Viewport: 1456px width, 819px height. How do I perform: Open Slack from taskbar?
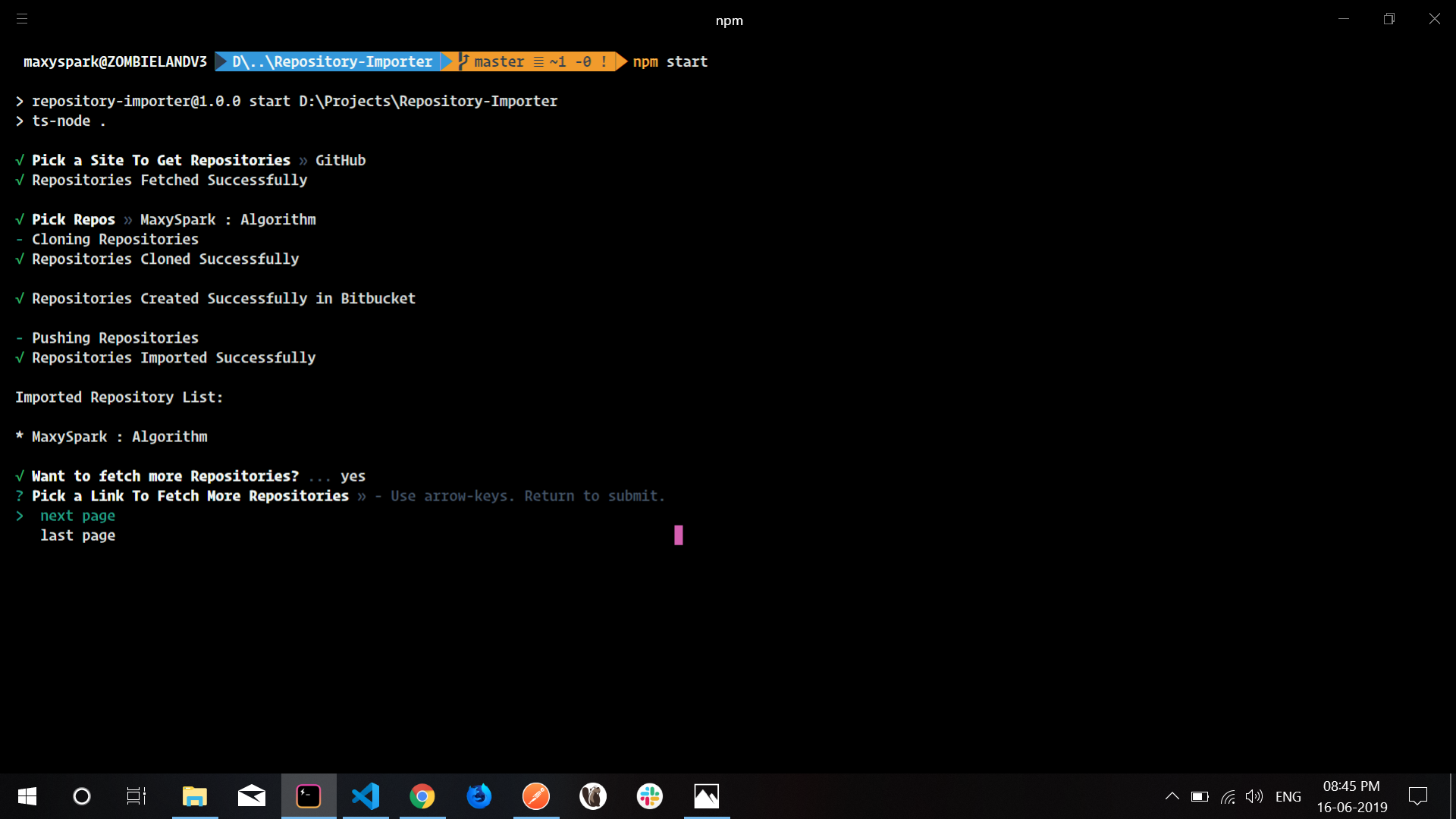[650, 796]
